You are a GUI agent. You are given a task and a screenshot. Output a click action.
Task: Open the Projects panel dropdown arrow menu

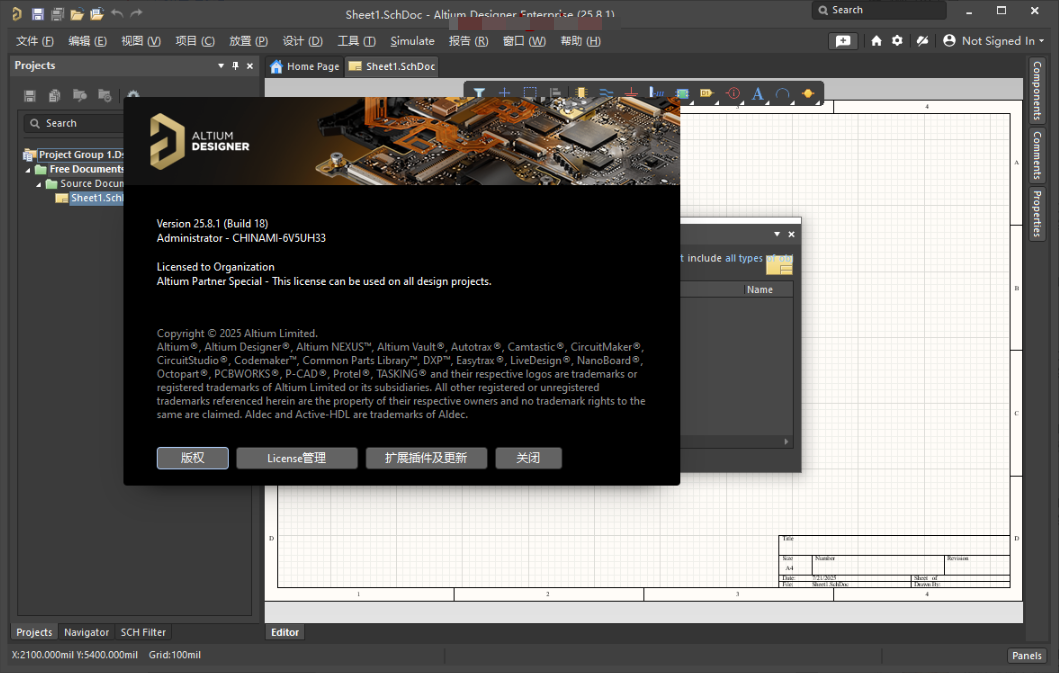click(x=221, y=66)
